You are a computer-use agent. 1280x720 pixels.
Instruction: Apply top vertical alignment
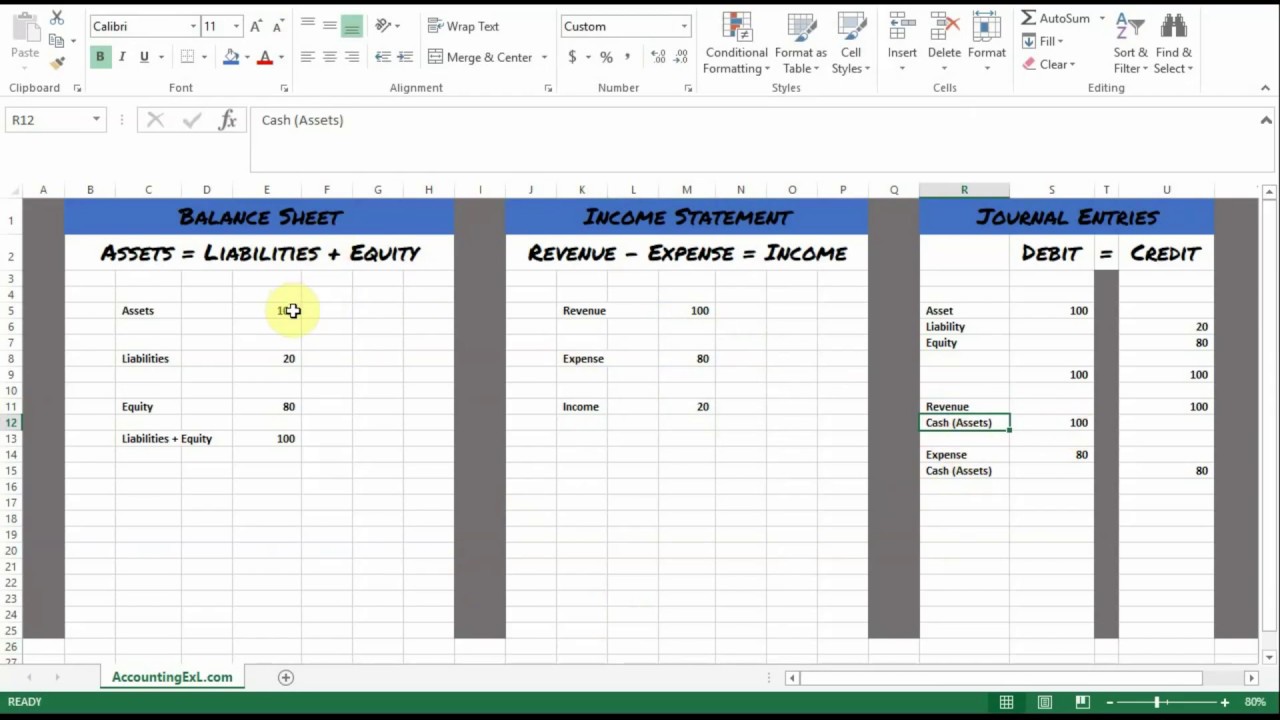(308, 26)
